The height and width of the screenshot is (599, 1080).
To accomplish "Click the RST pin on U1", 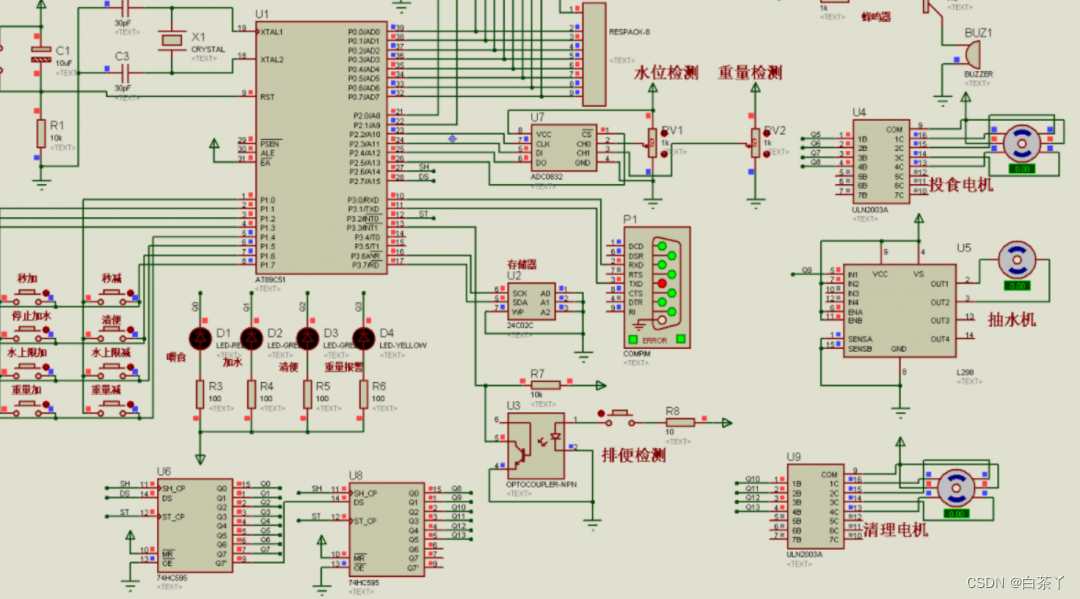I will 267,97.
